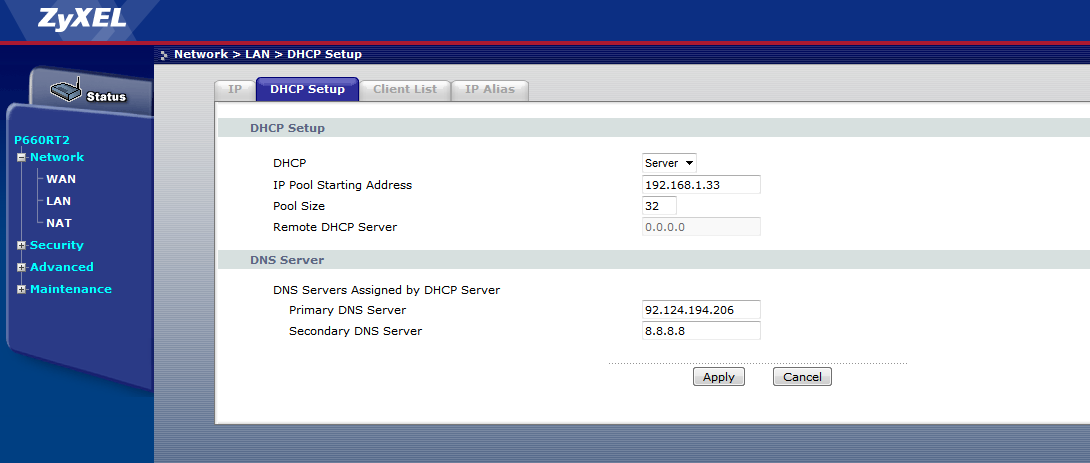Expand the Maintenance menu section
1090x463 pixels.
21,290
